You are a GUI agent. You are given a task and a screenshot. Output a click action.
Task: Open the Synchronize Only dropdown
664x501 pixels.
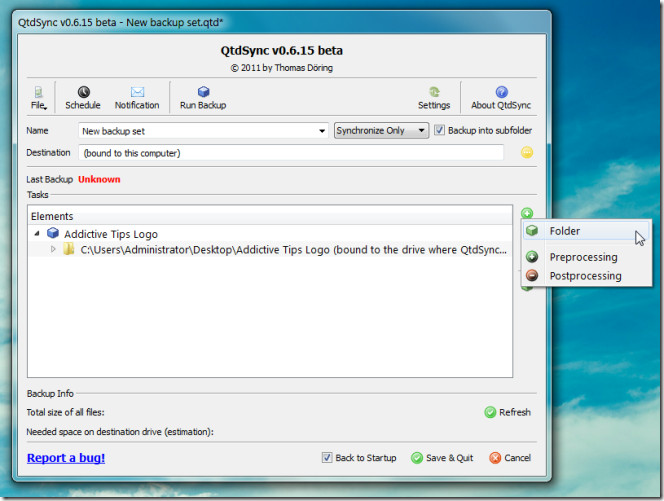pyautogui.click(x=381, y=130)
